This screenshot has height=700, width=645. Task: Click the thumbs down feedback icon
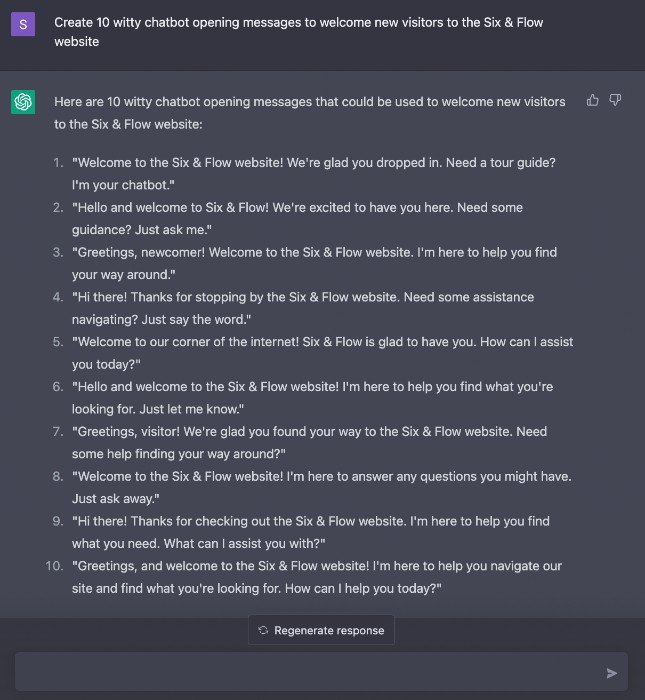616,100
